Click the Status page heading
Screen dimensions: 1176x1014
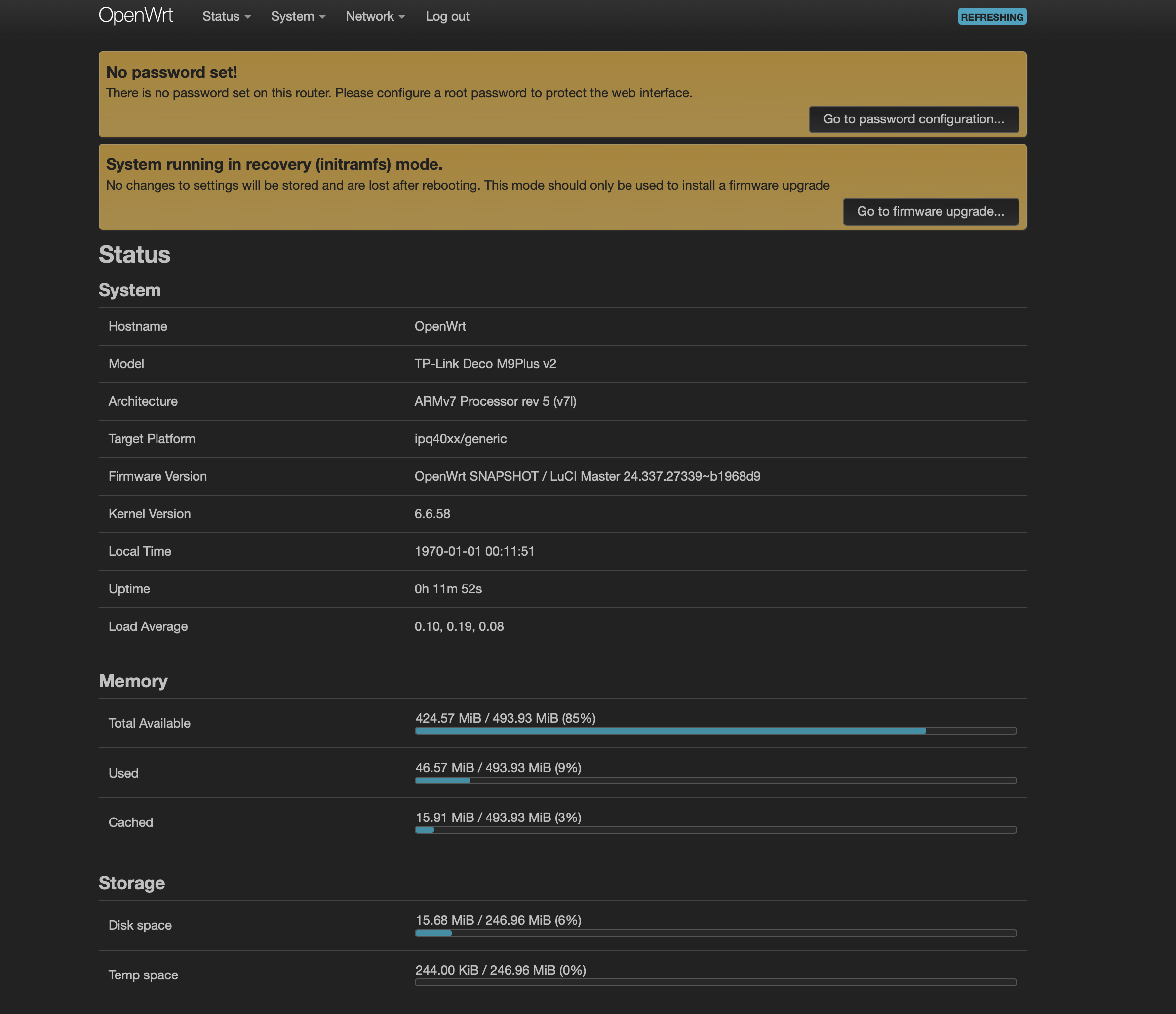click(134, 254)
